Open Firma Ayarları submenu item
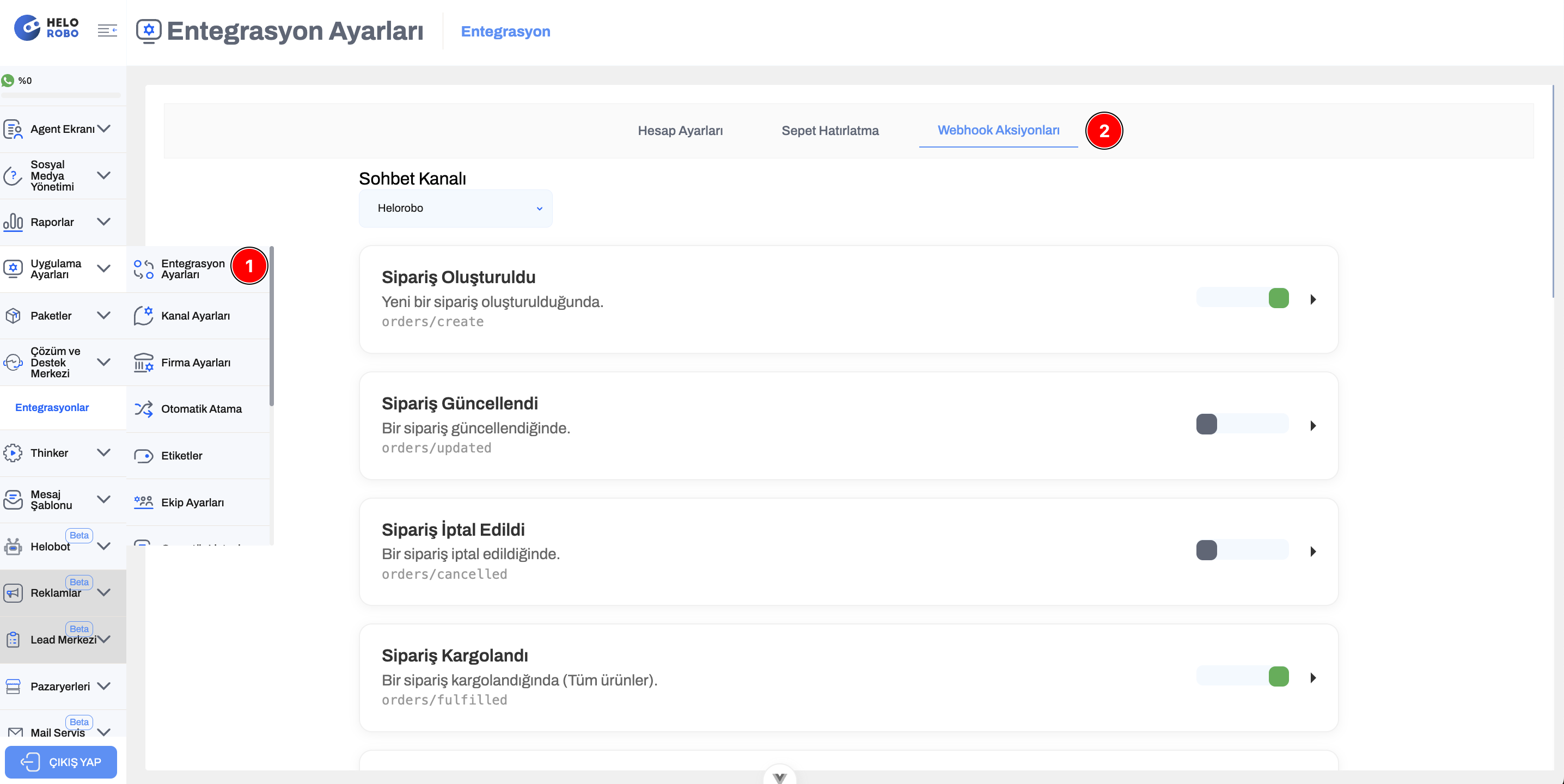Screen dimensions: 1564x784 [x=198, y=362]
